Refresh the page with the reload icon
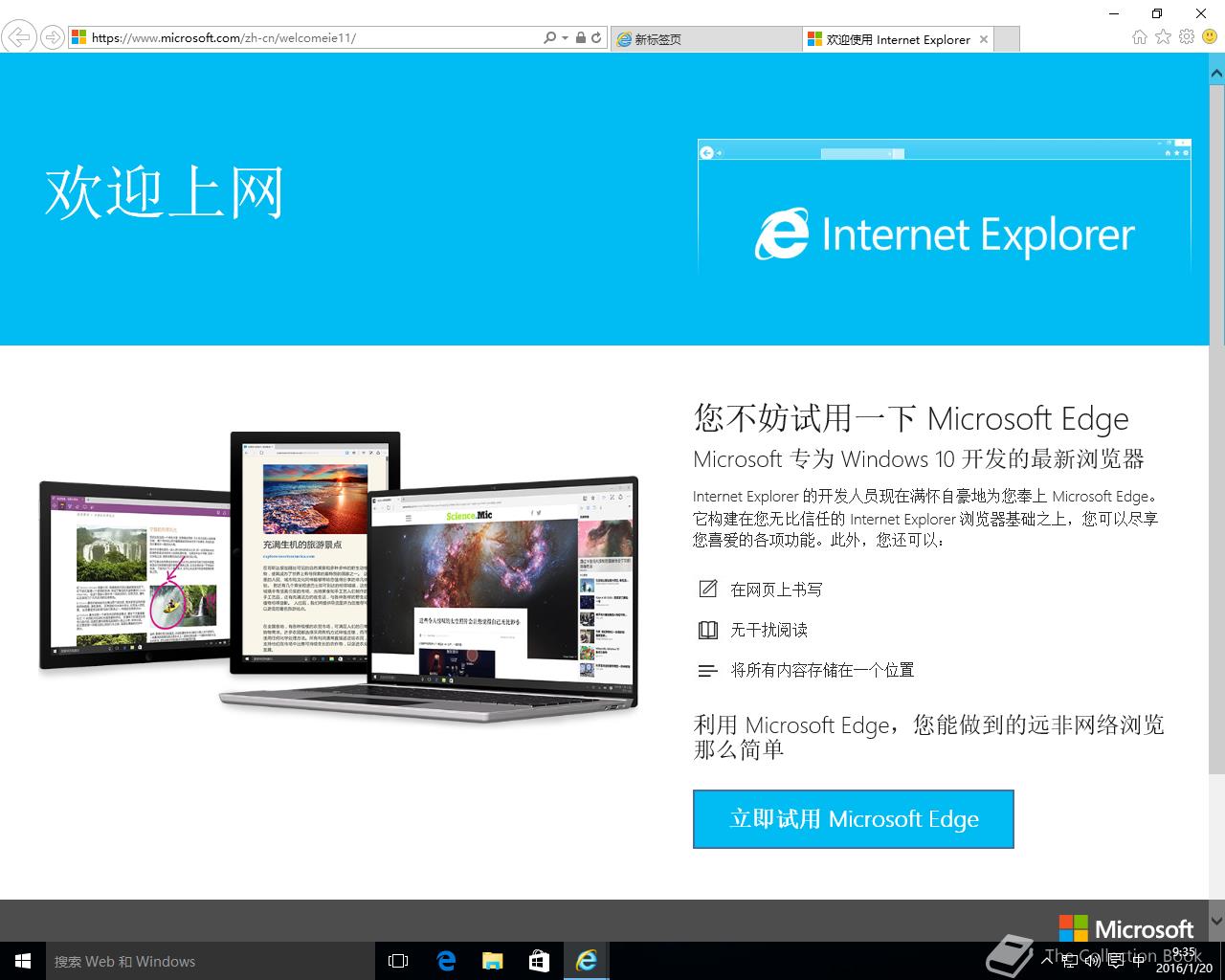The width and height of the screenshot is (1225, 980). click(x=596, y=38)
